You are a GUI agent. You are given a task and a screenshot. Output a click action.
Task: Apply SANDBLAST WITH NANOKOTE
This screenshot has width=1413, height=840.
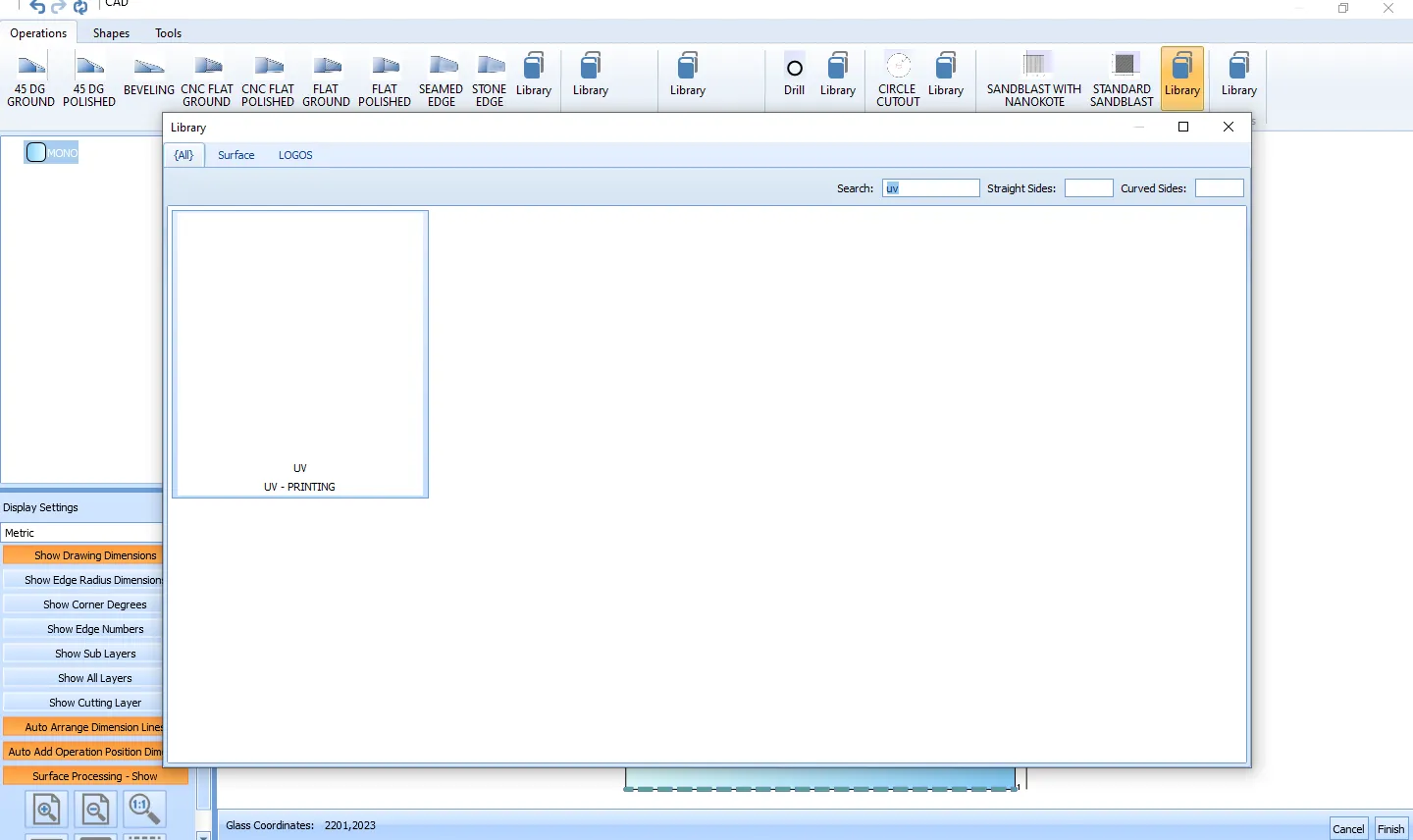pyautogui.click(x=1034, y=80)
